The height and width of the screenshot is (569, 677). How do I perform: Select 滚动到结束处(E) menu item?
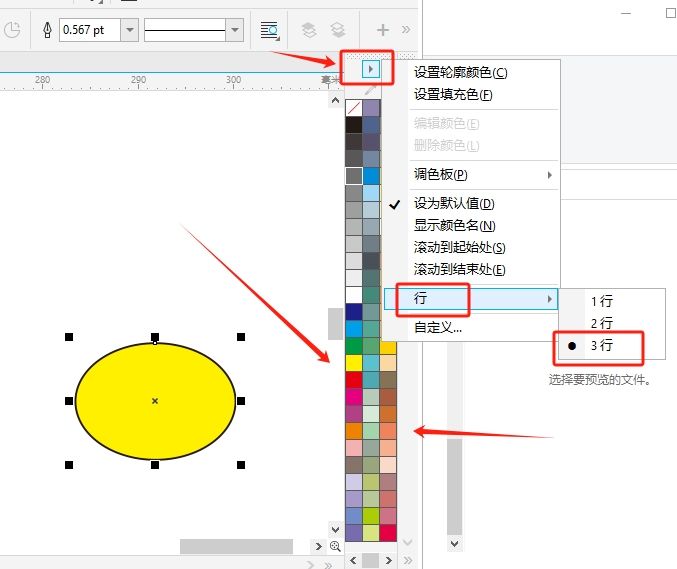[459, 269]
